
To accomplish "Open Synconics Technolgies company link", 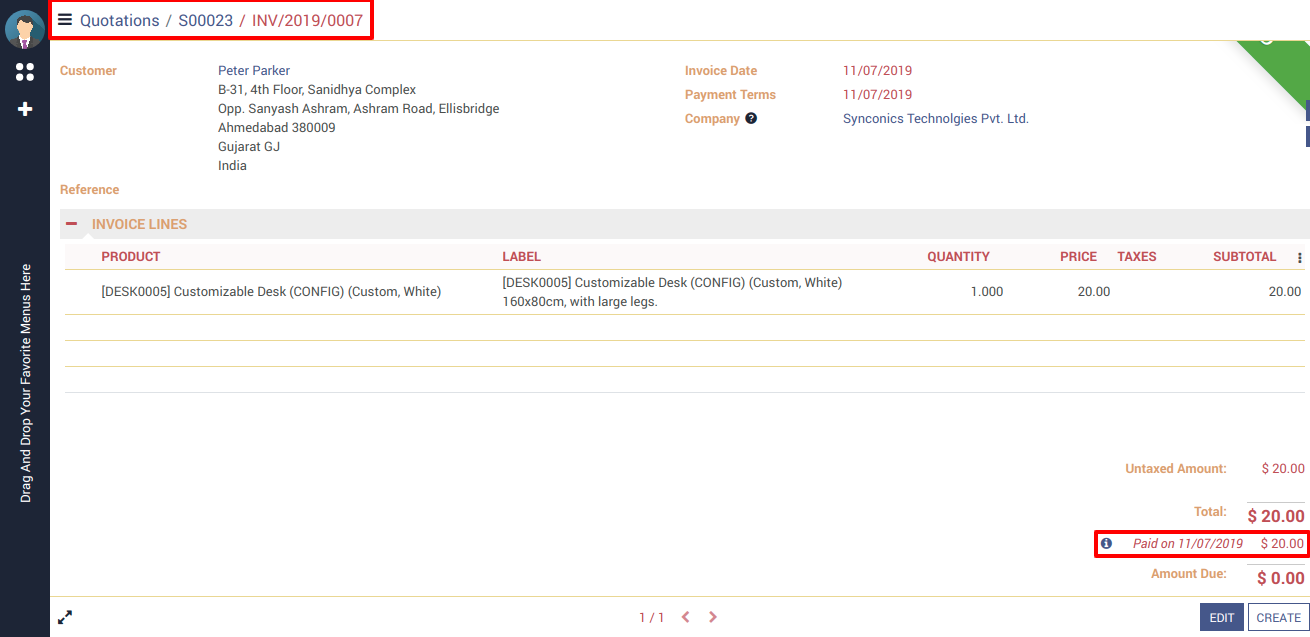I will 935,118.
